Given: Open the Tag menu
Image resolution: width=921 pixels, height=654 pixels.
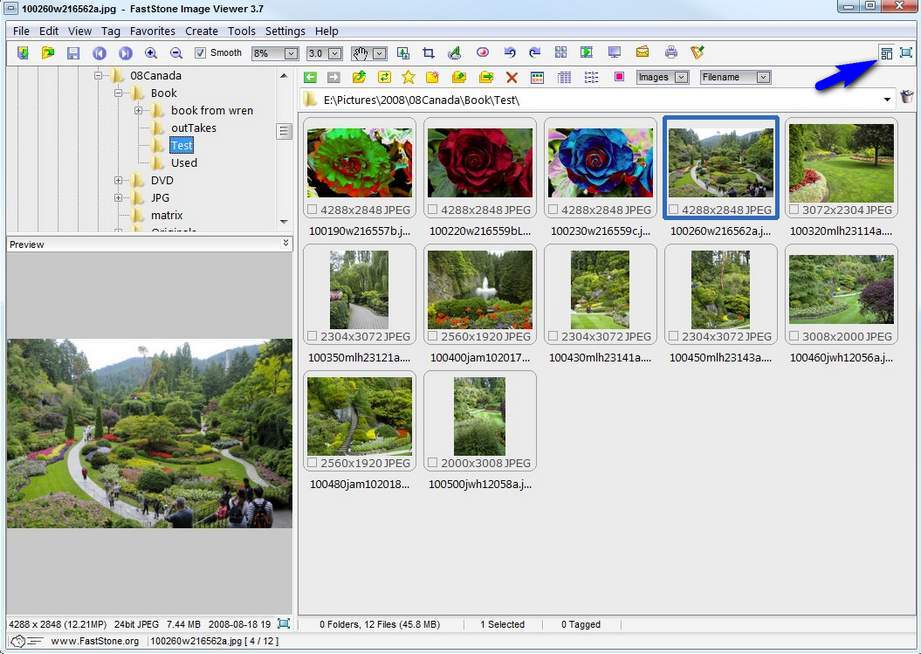Looking at the screenshot, I should coord(110,31).
